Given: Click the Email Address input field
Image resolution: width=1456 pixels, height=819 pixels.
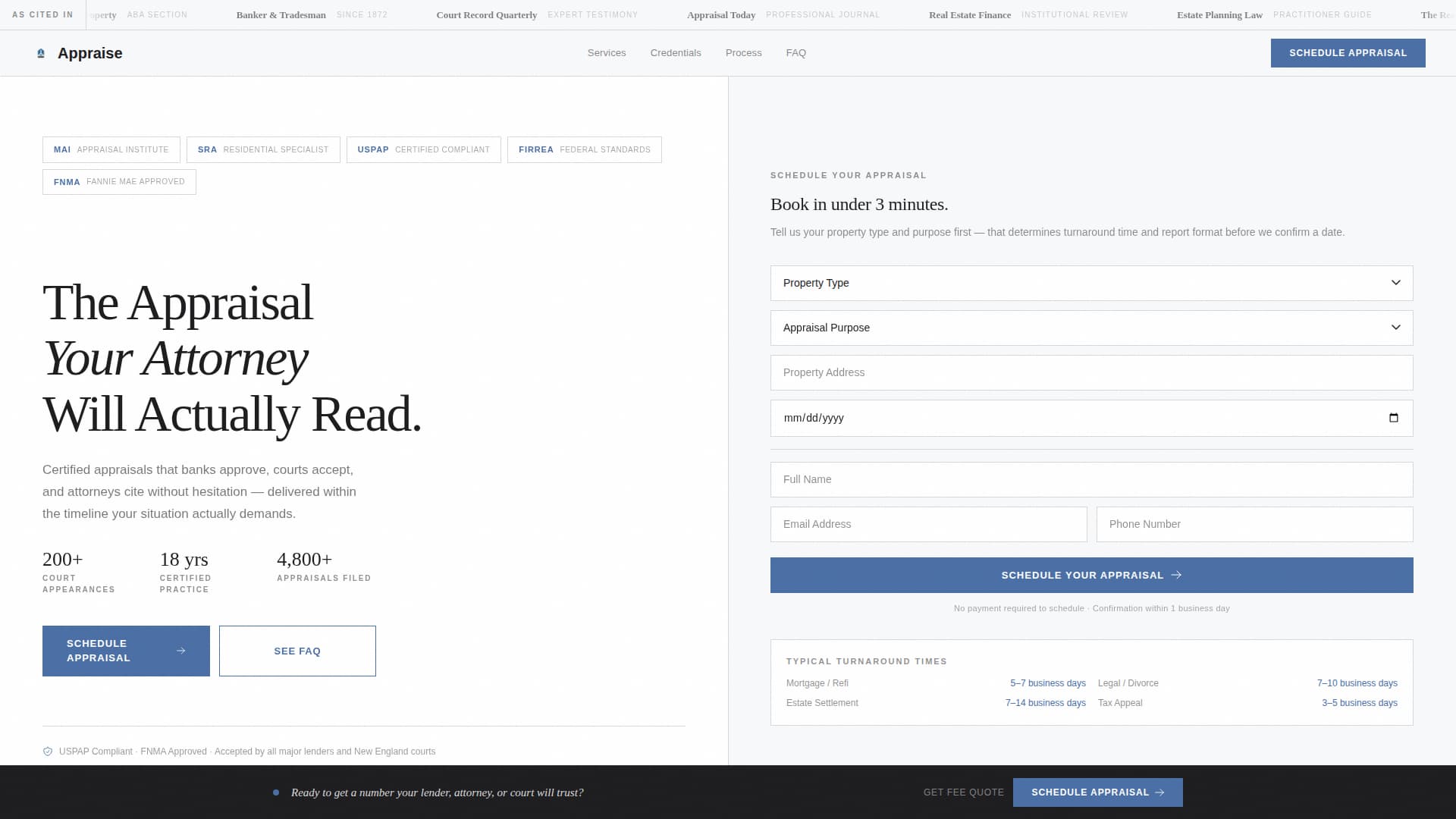Looking at the screenshot, I should coord(928,524).
